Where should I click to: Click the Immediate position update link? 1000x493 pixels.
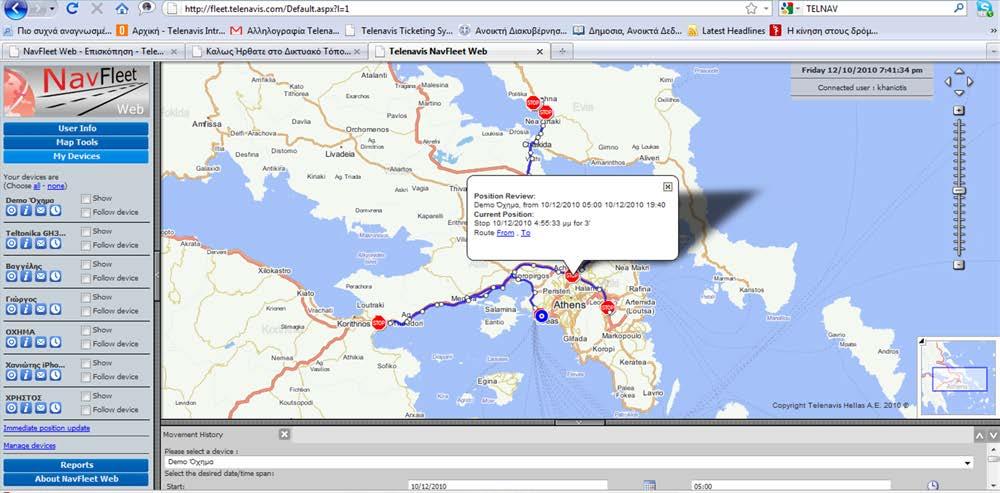pos(47,428)
